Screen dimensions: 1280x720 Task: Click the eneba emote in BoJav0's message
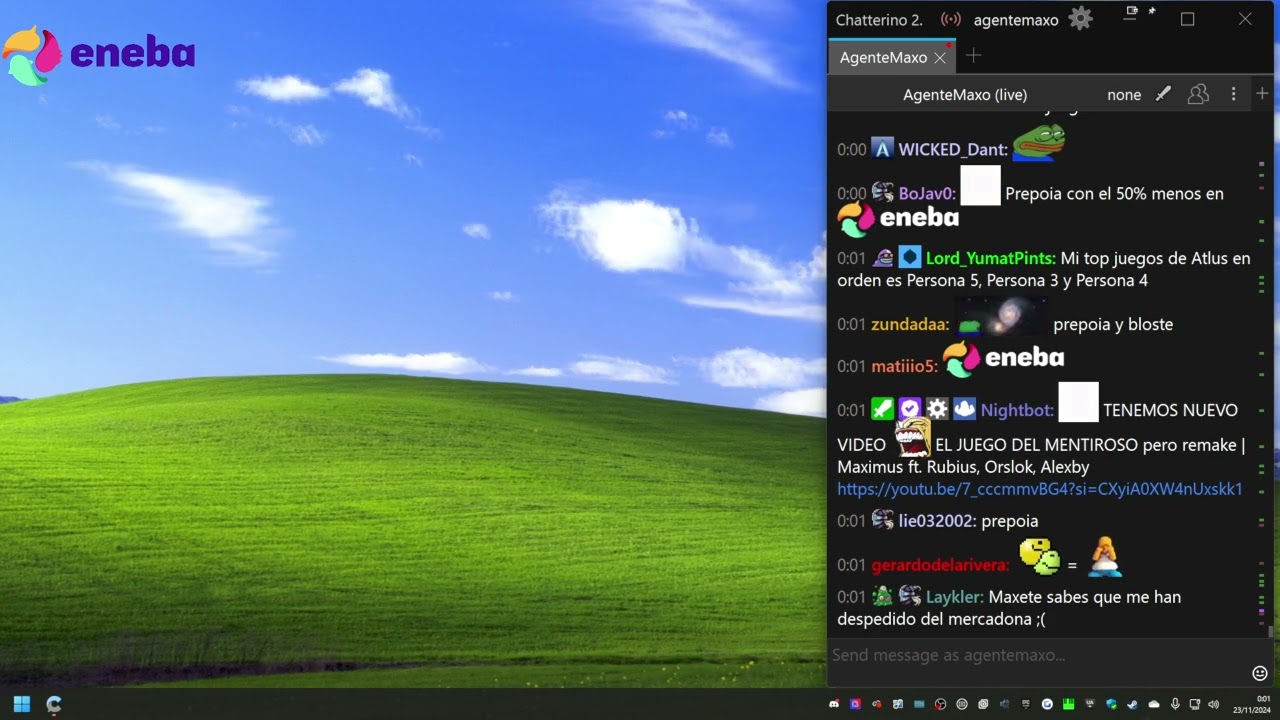click(898, 218)
